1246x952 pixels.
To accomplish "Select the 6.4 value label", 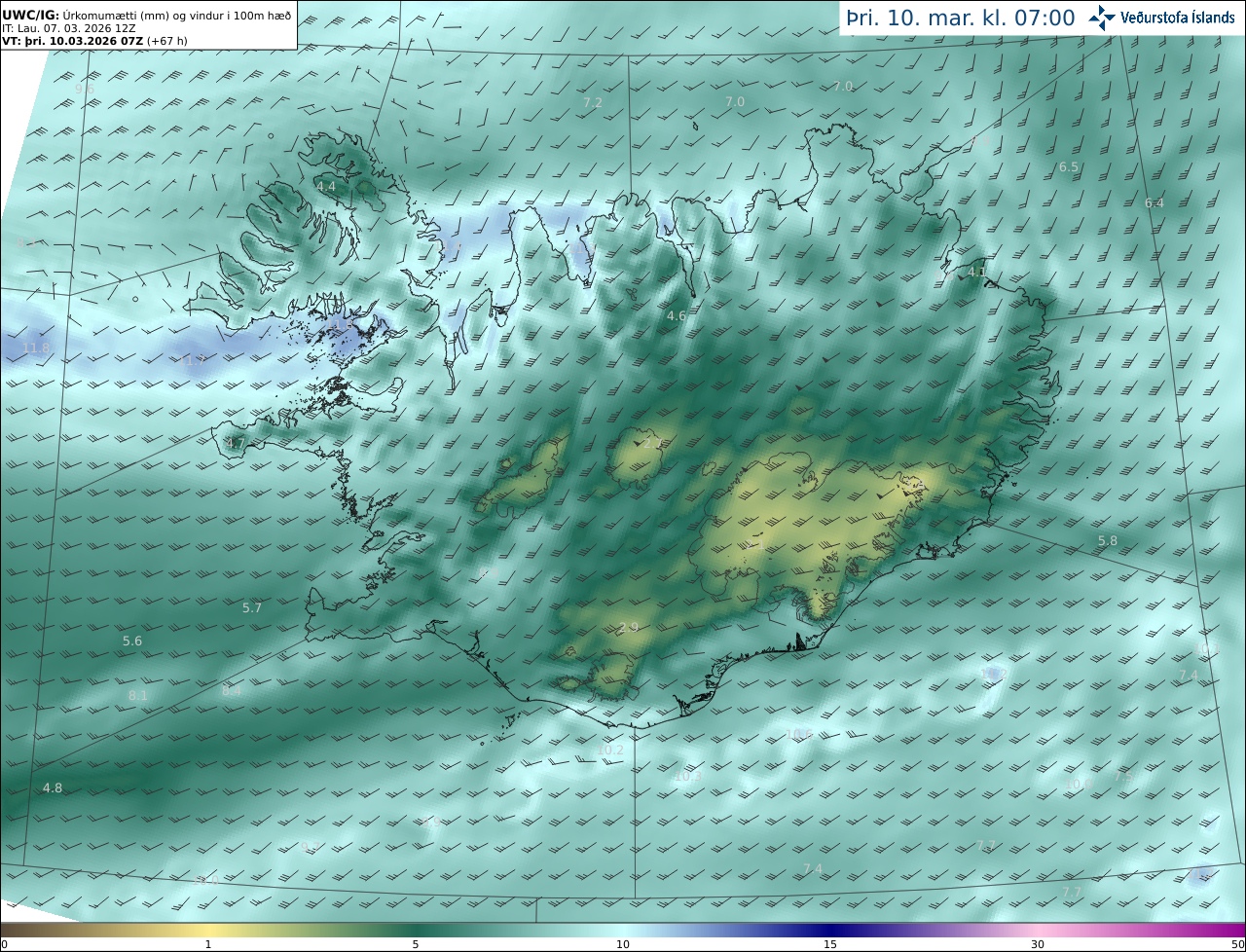I will tap(1154, 202).
